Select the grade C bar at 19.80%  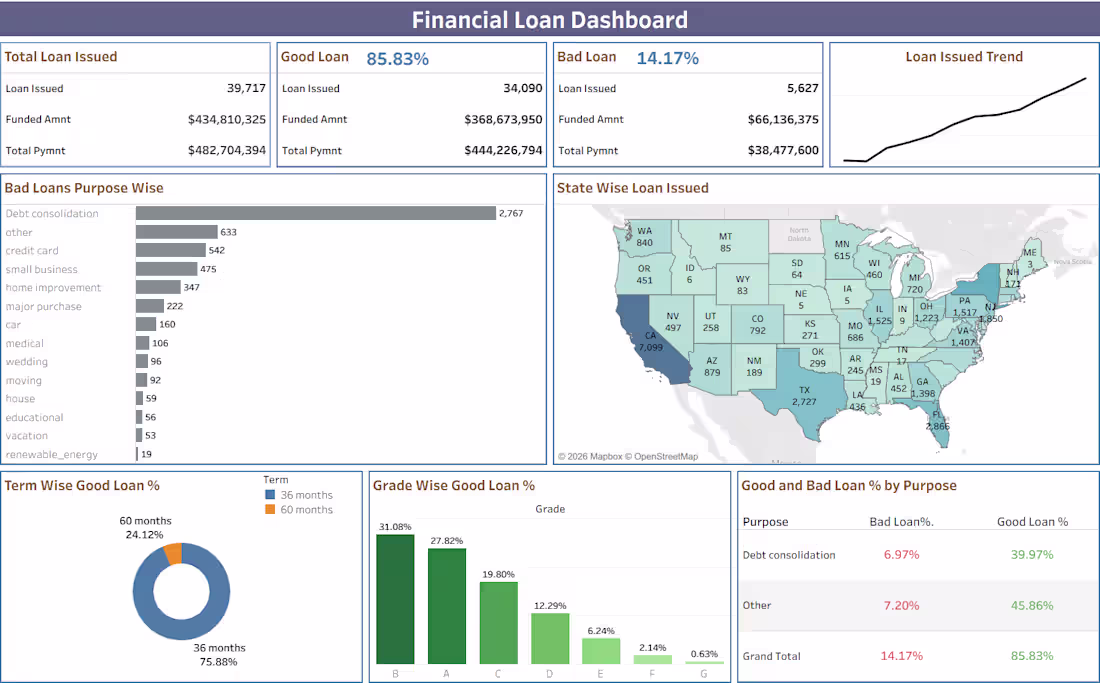[498, 623]
